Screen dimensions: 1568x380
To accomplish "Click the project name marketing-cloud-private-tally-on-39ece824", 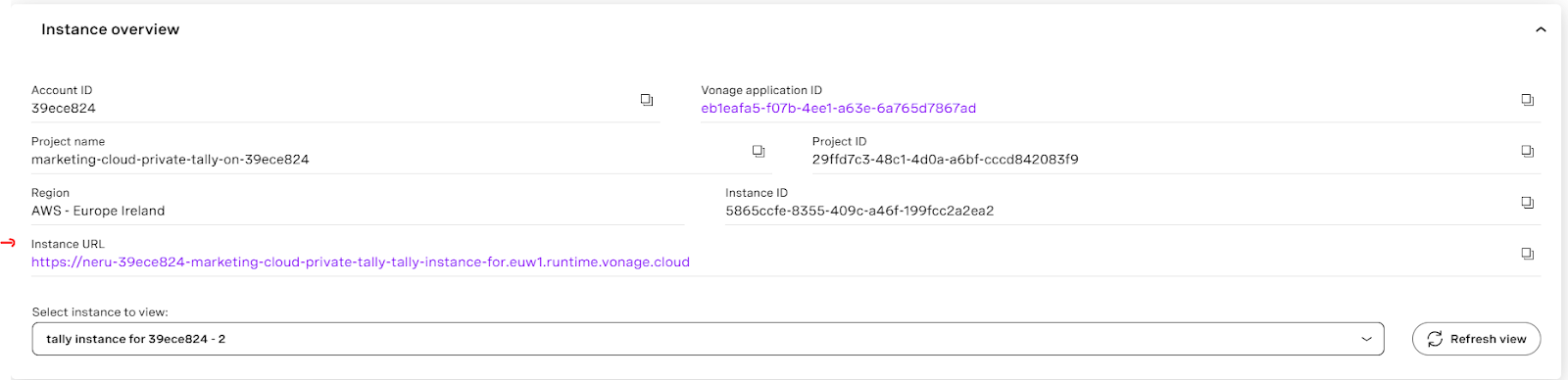I will (171, 160).
